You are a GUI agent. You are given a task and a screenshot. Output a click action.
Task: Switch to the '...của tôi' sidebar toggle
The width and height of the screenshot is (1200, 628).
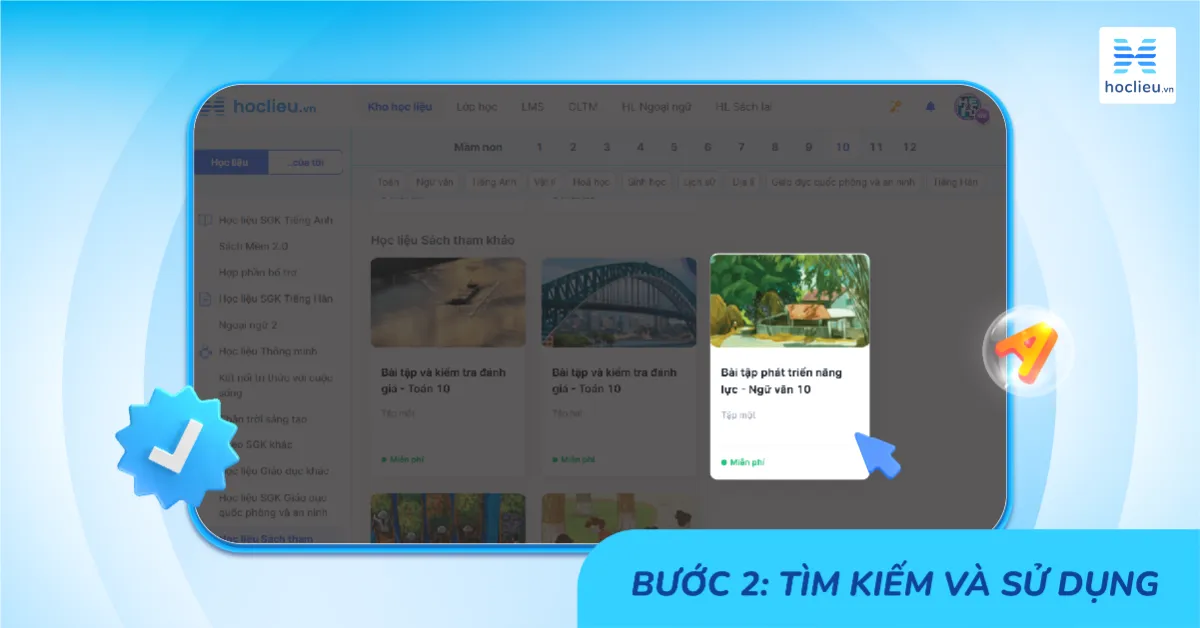coord(306,163)
